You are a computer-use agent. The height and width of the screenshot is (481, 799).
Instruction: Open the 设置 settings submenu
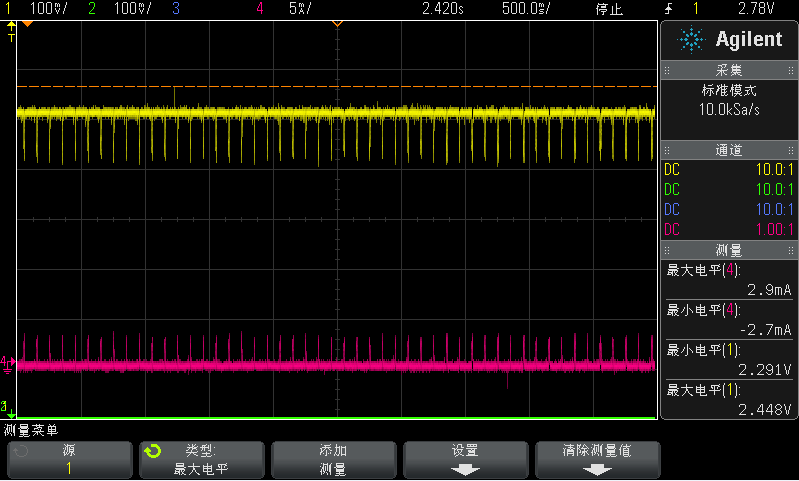point(465,460)
